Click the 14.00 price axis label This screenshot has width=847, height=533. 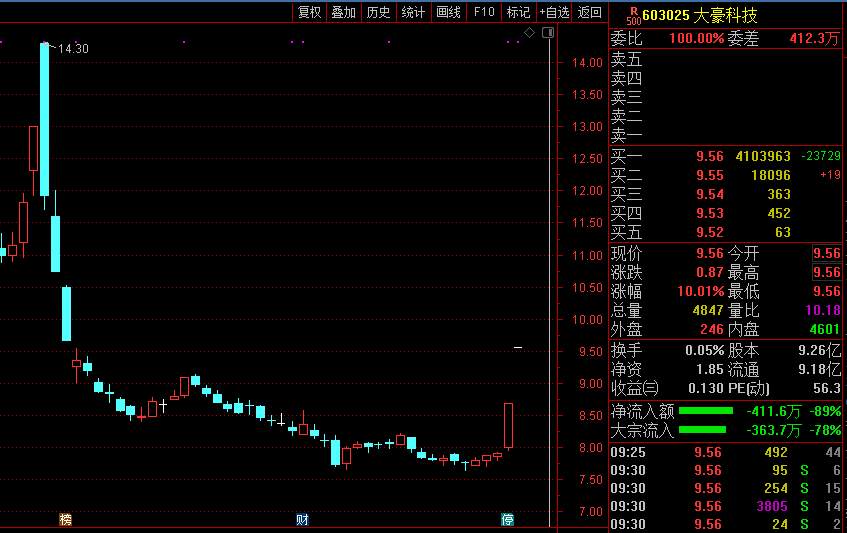coord(587,63)
